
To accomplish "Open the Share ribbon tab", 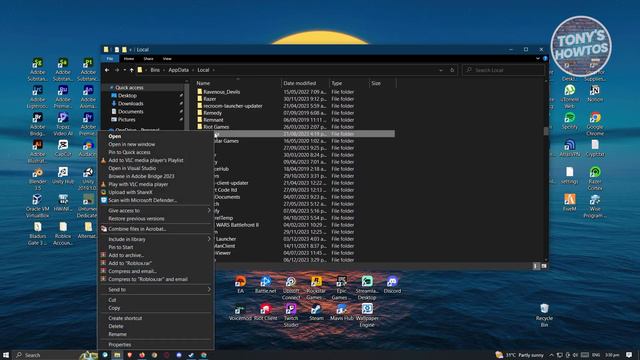I will (148, 59).
